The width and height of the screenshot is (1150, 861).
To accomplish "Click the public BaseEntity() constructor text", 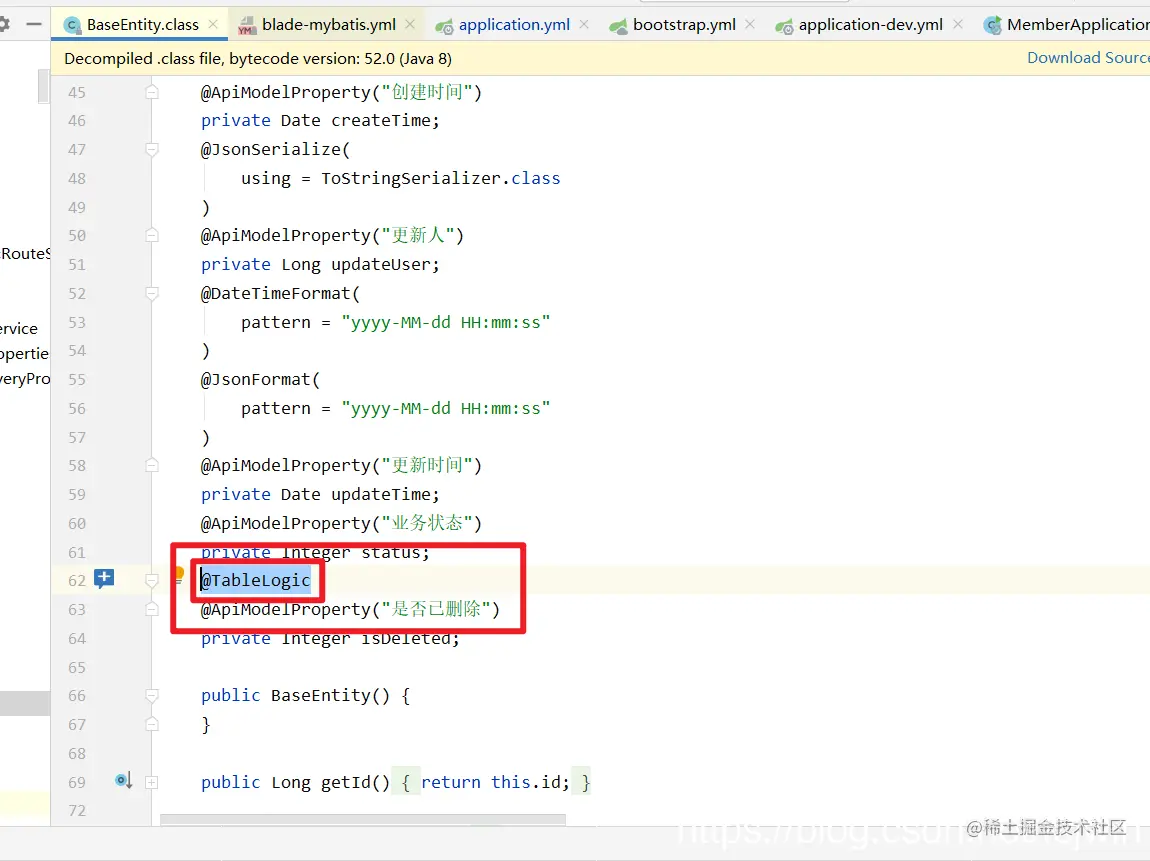I will point(296,696).
